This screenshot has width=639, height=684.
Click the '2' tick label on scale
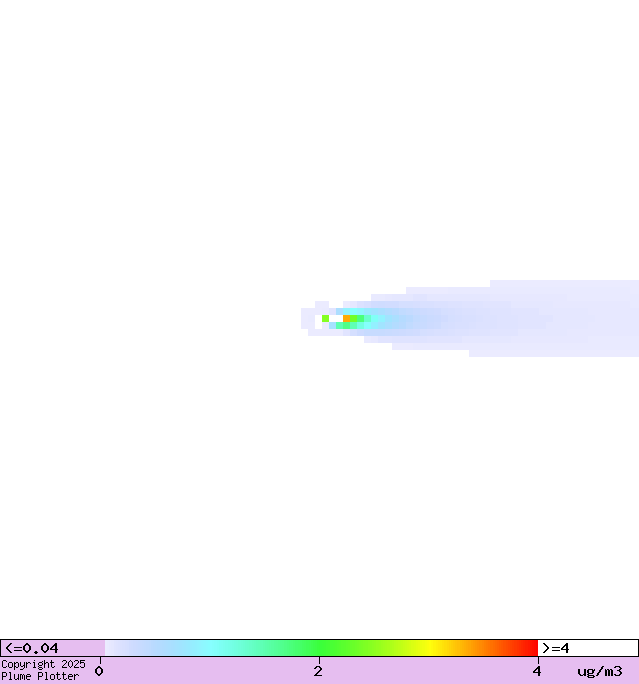click(x=318, y=671)
